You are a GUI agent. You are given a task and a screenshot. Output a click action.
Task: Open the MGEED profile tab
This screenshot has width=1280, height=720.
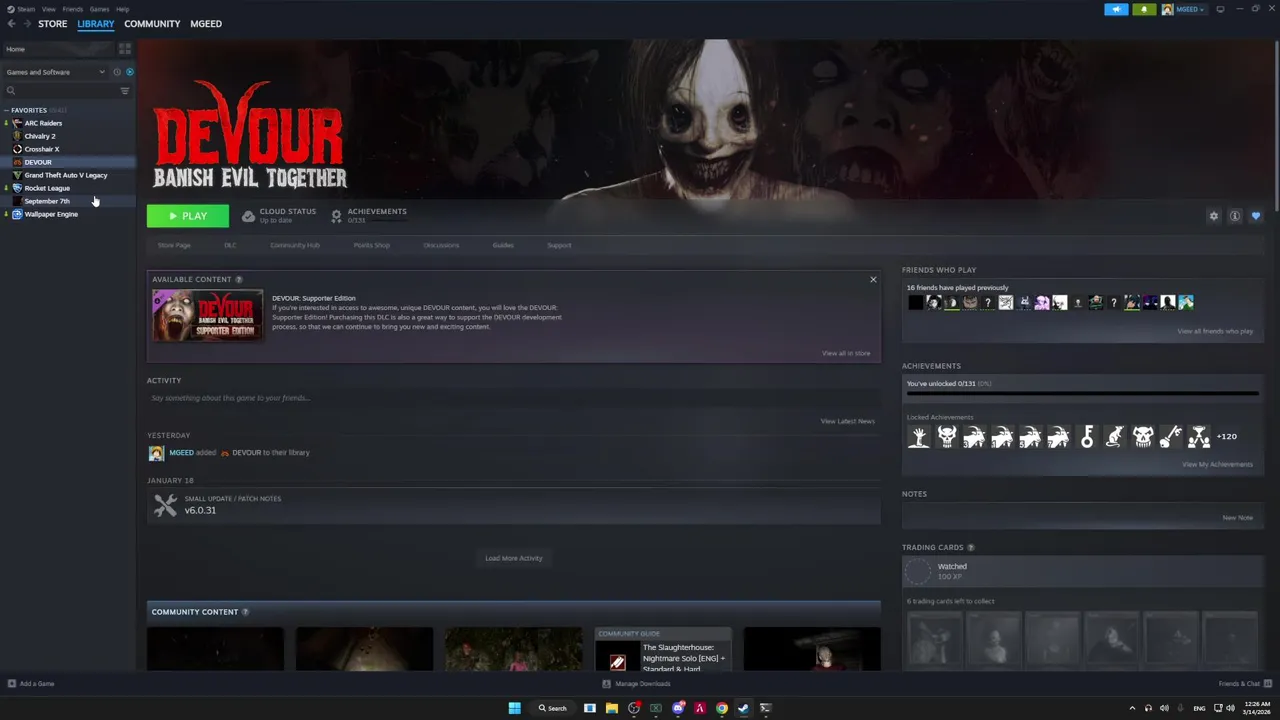click(206, 24)
